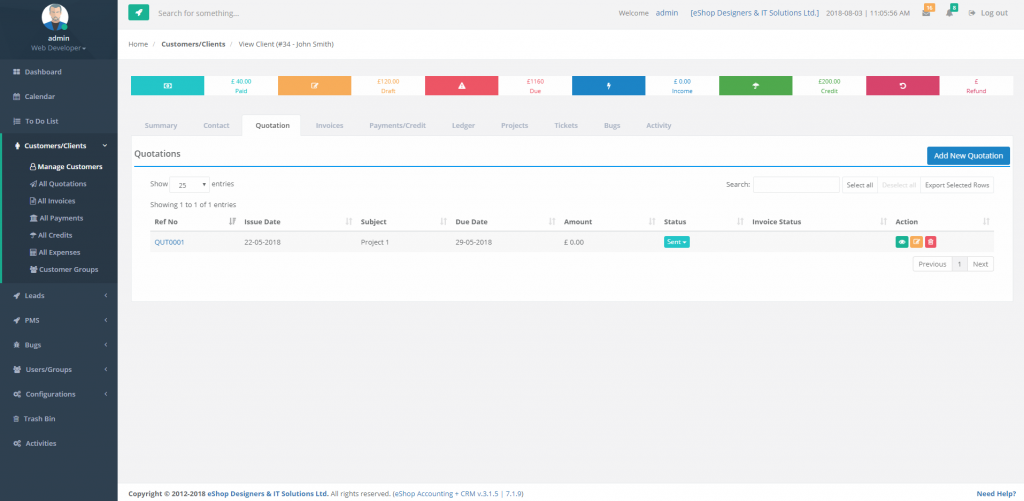Expand the Leads sidebar menu
Viewport: 1024px width, 501px height.
(59, 295)
